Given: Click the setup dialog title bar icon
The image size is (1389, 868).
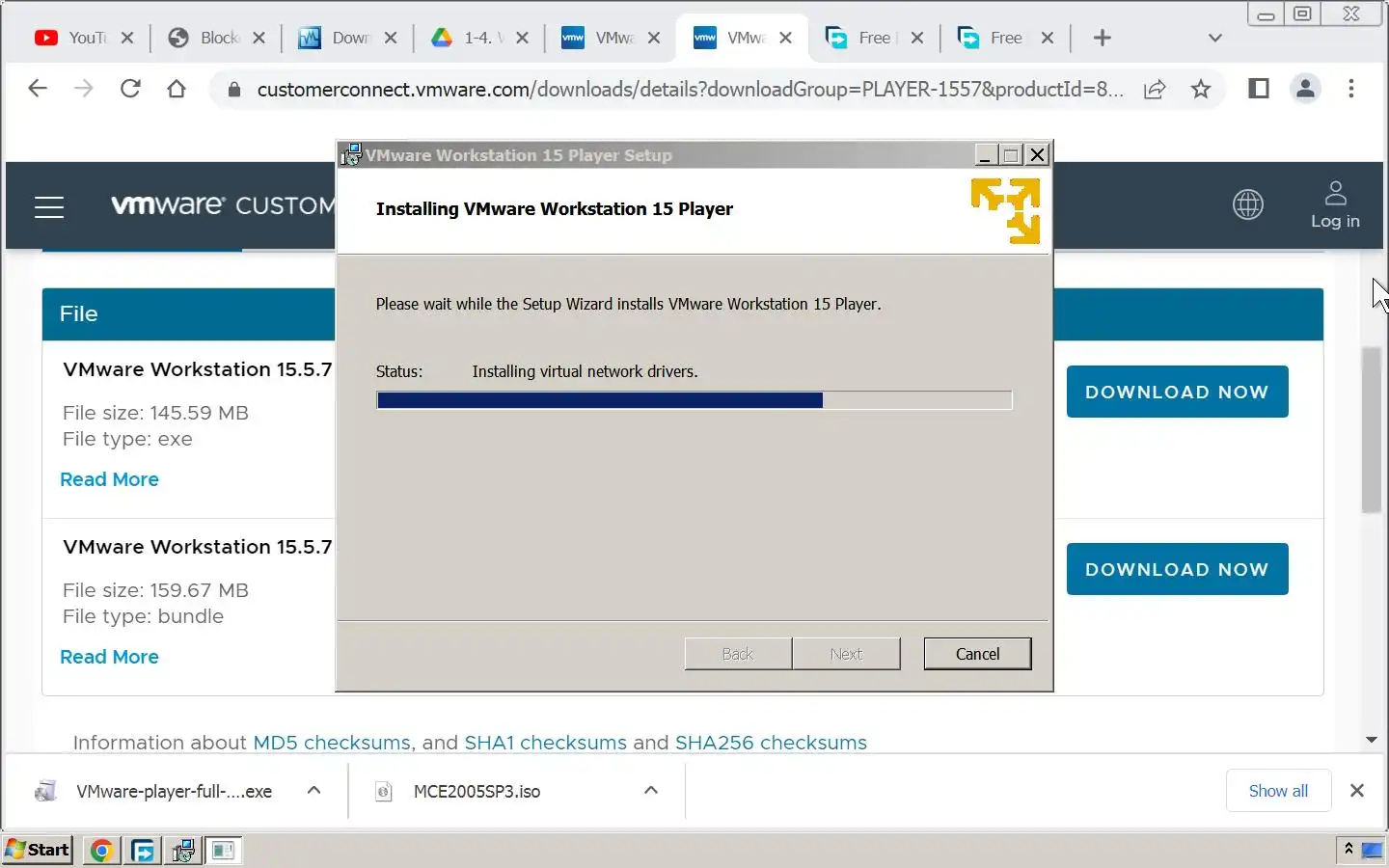Looking at the screenshot, I should pos(351,154).
